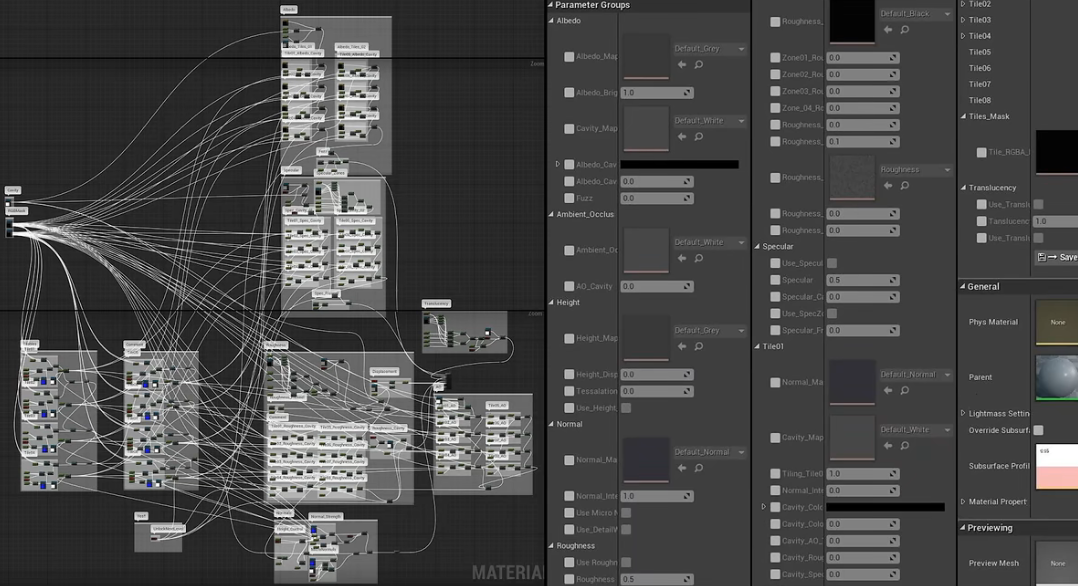Browse to Tile01 Default_Normal texture with magnifier icon
The image size is (1078, 586).
tap(905, 391)
